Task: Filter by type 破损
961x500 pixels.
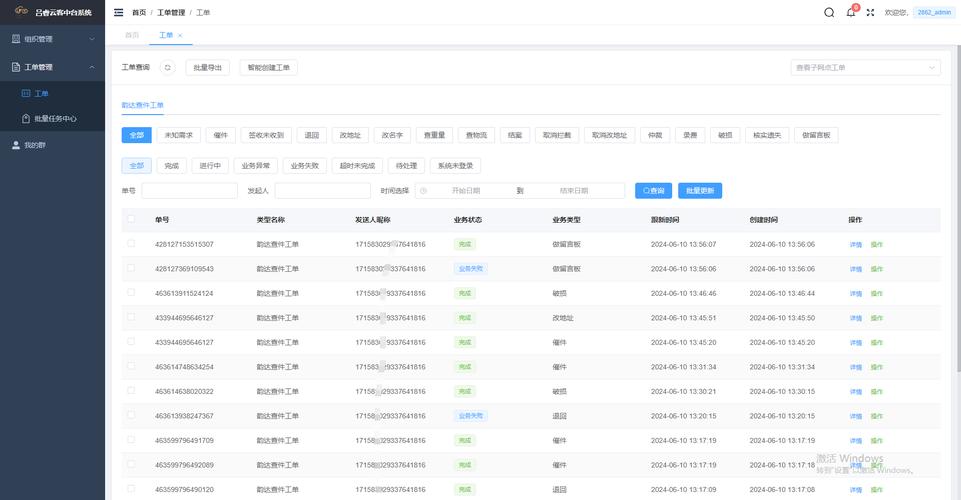Action: 725,135
